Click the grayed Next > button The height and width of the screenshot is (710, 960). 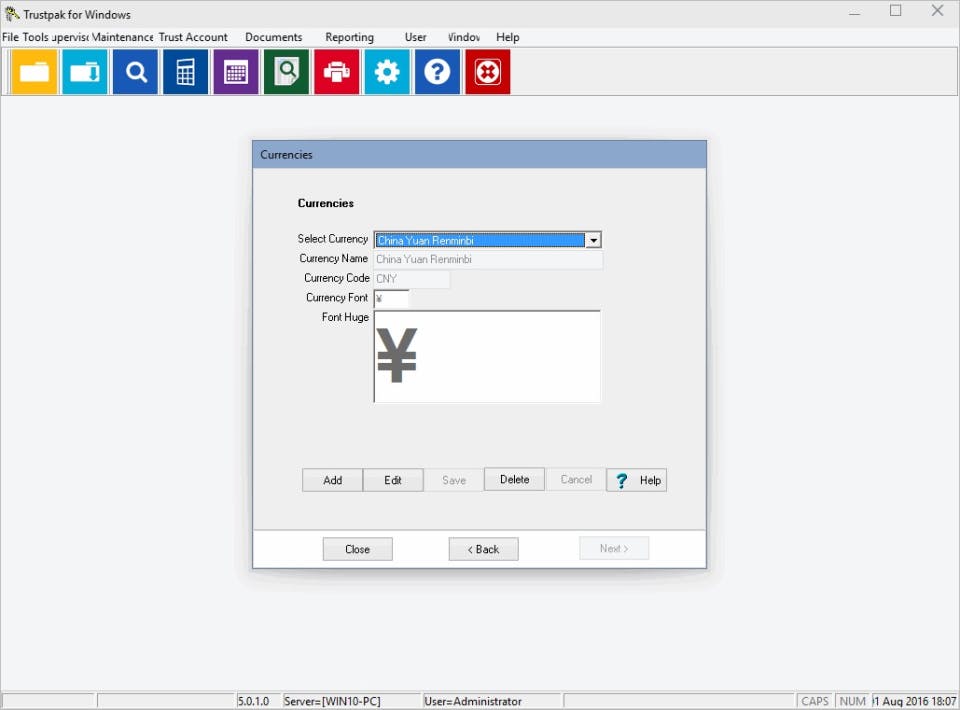click(x=614, y=548)
